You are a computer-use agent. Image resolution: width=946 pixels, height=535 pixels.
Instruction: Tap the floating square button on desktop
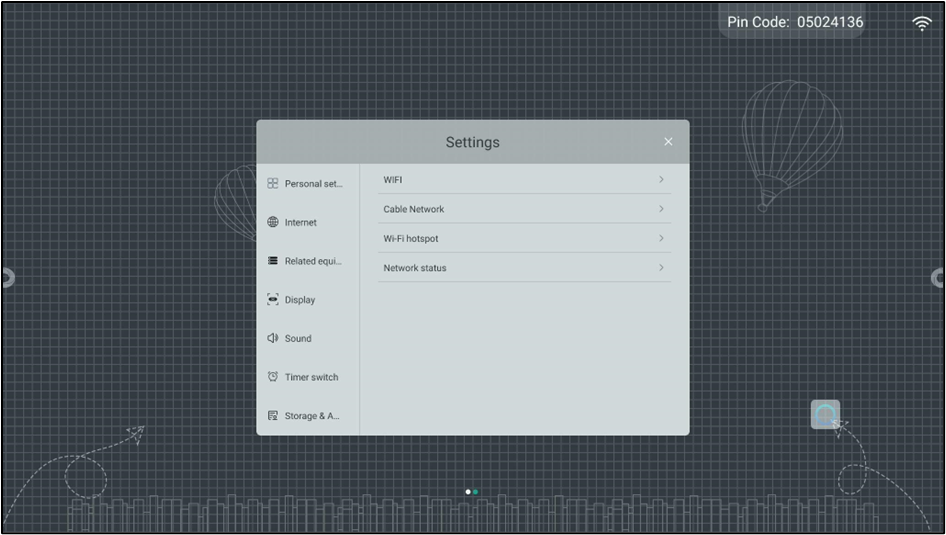(x=825, y=414)
